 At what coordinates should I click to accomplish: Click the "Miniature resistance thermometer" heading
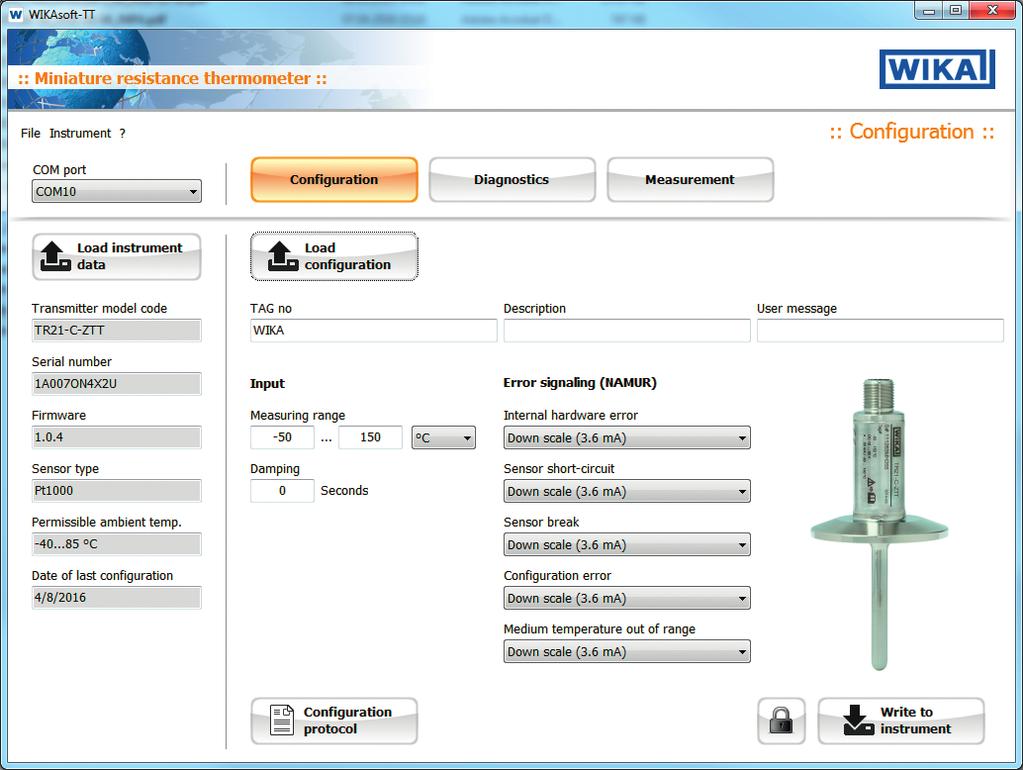coord(172,78)
